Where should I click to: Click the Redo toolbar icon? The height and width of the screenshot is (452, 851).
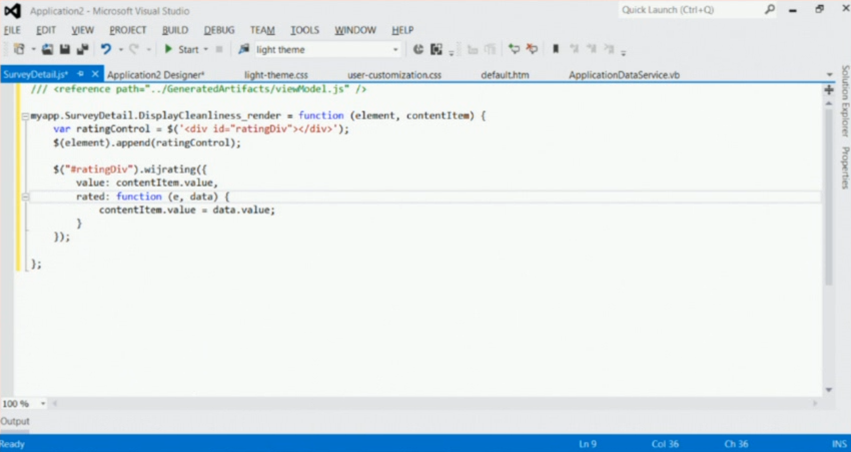coord(134,49)
